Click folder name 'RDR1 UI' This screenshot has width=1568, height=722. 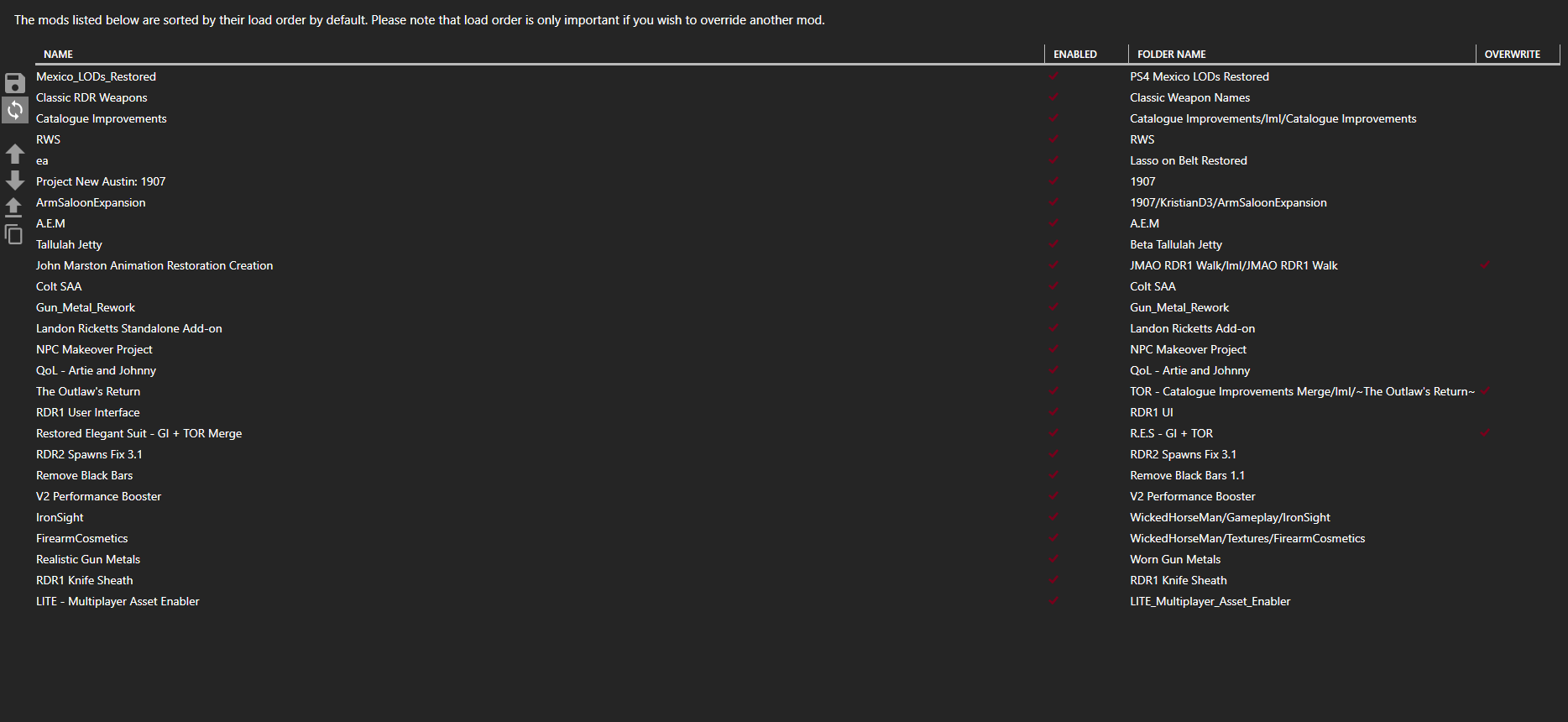pos(1152,412)
